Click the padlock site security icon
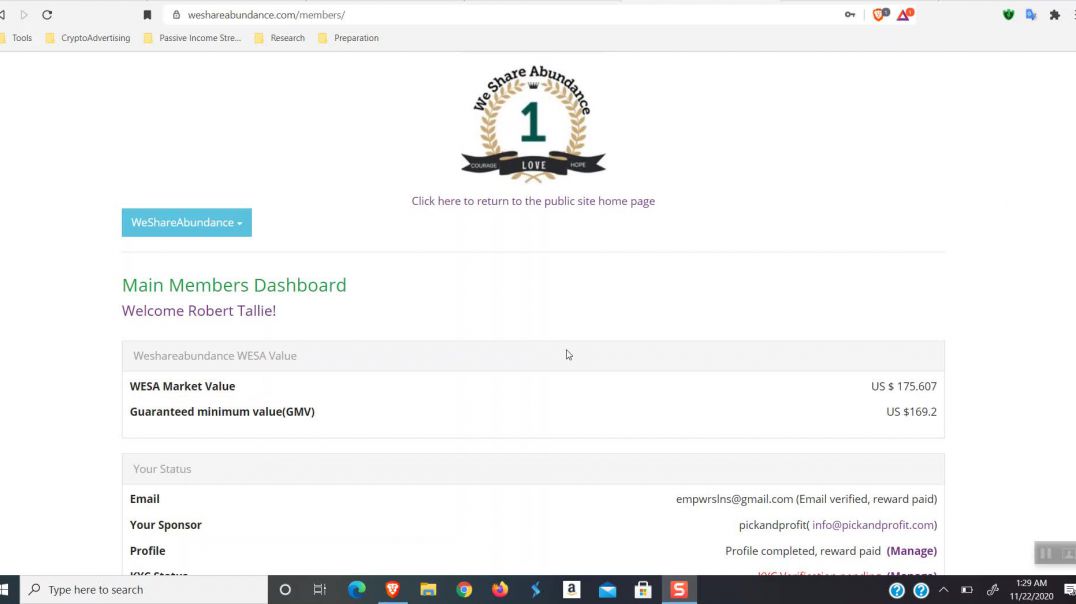This screenshot has width=1076, height=604. (x=176, y=14)
